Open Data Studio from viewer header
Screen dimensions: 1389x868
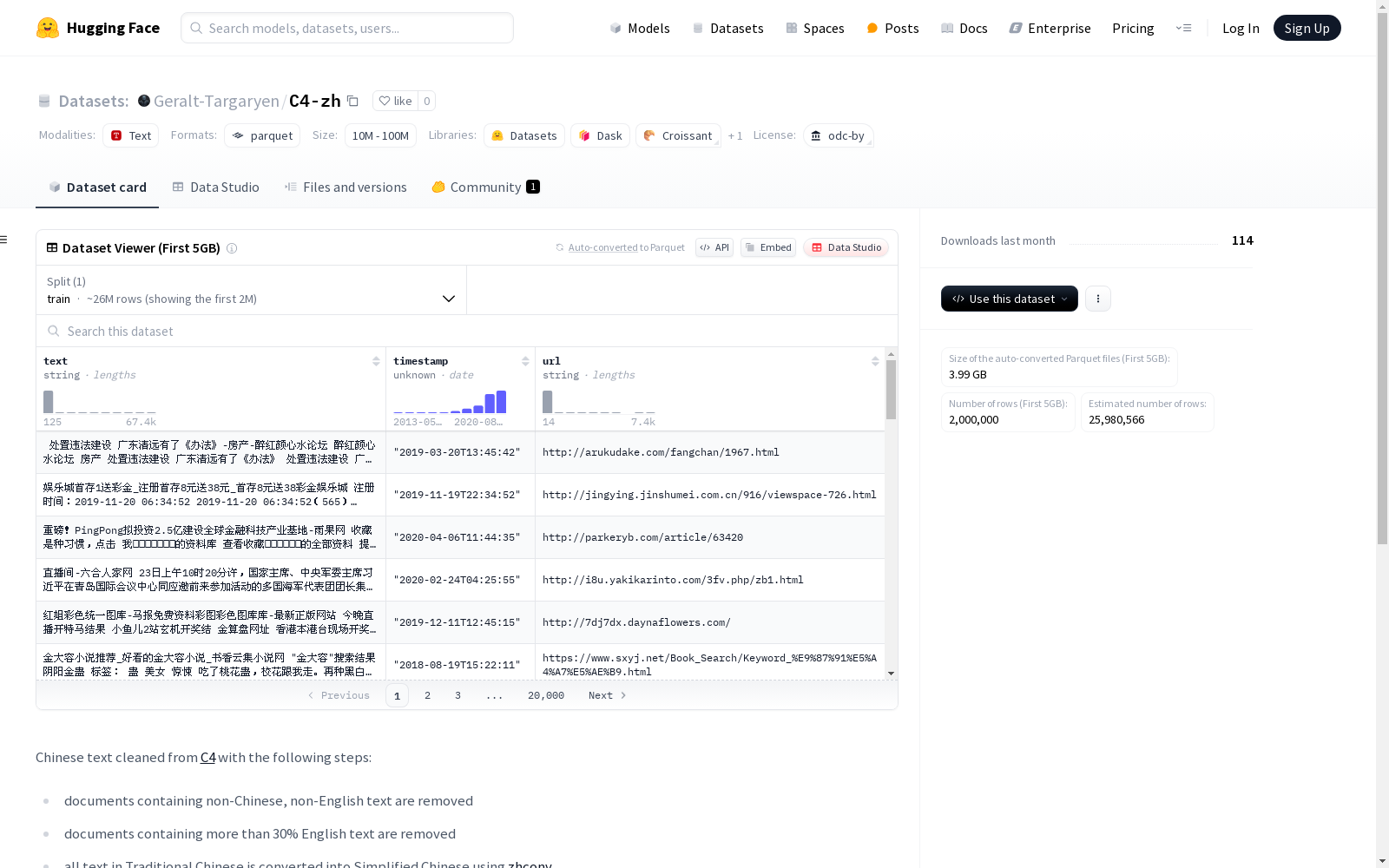click(846, 247)
